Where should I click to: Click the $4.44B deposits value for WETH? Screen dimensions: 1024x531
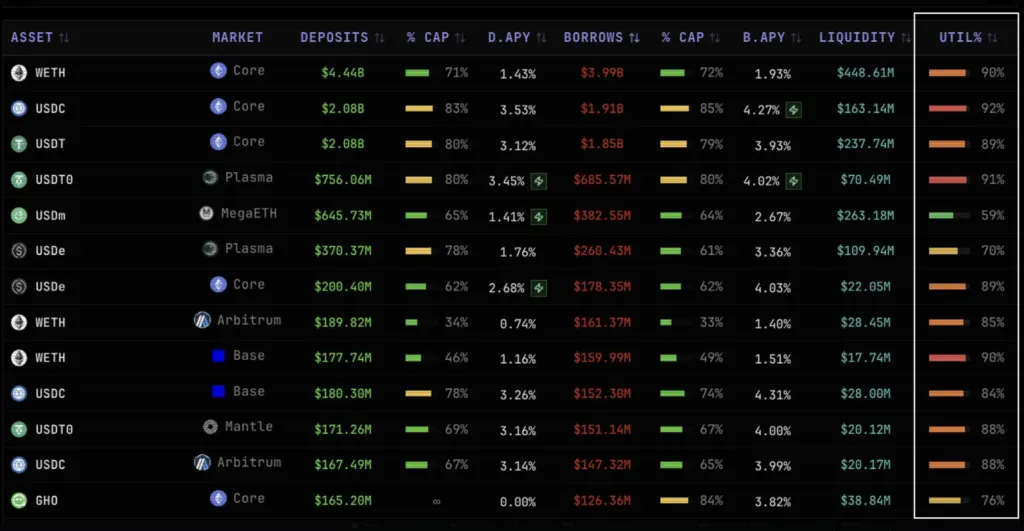[343, 72]
